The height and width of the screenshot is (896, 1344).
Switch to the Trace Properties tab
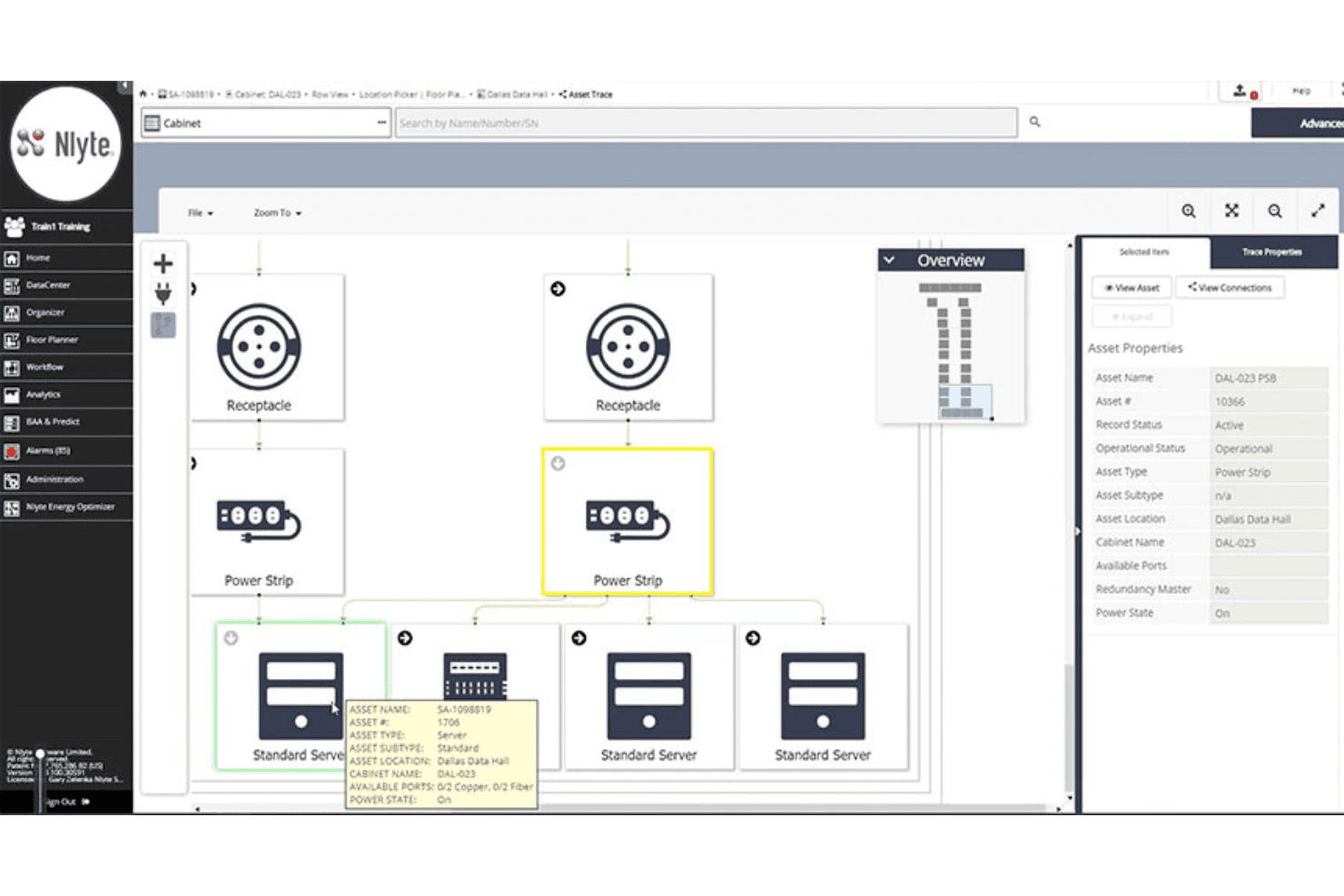pos(1271,252)
